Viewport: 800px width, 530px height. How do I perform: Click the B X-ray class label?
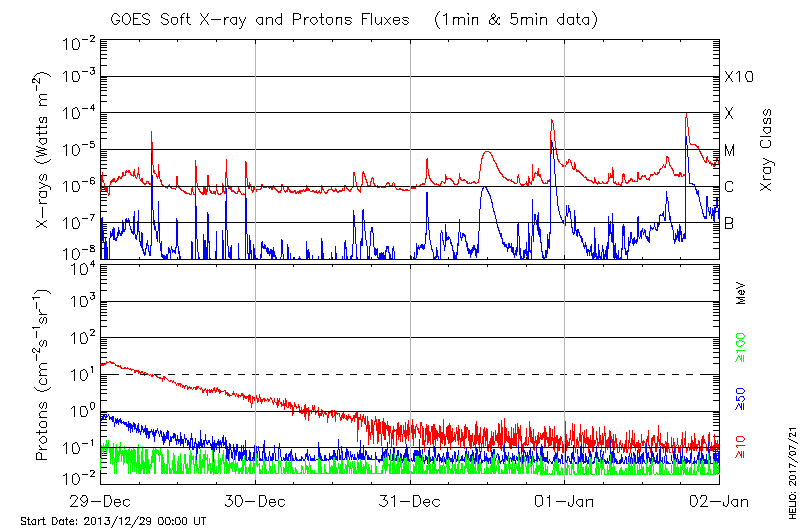coord(729,224)
